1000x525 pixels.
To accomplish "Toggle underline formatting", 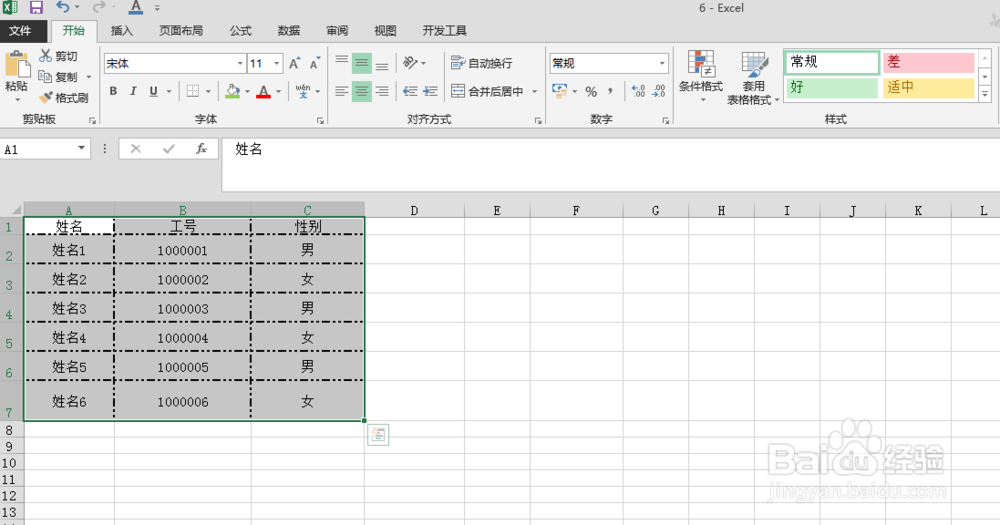I will pos(153,91).
